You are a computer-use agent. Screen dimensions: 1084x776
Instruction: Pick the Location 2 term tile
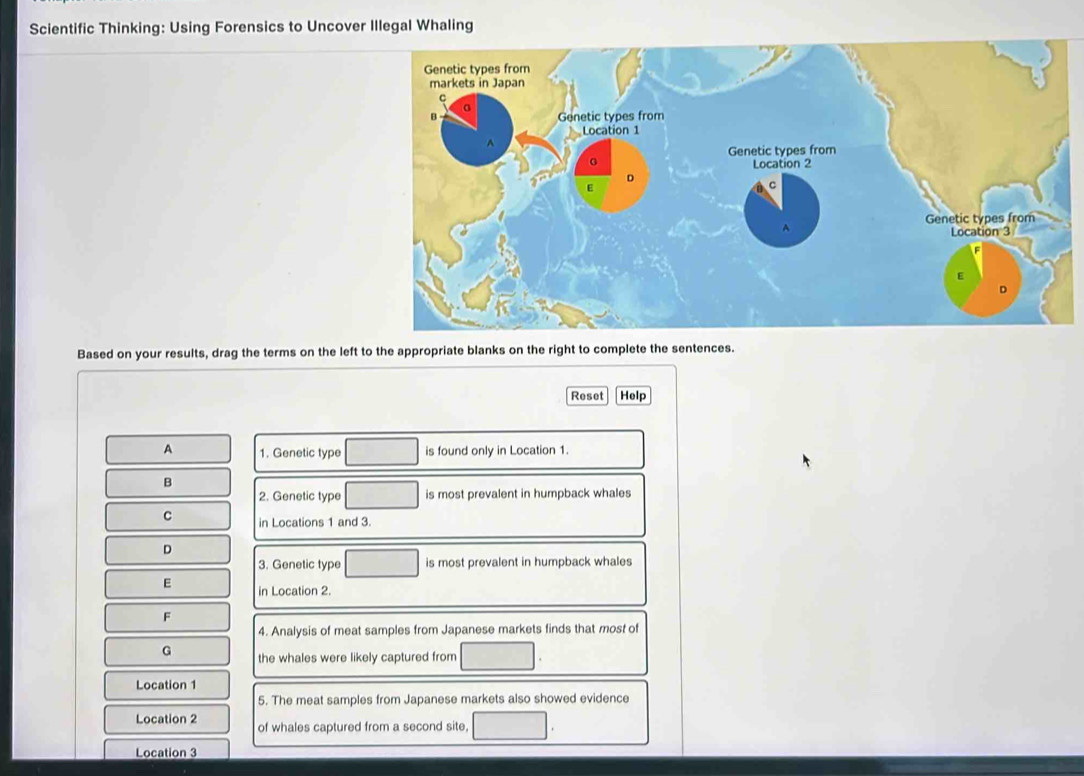point(168,719)
